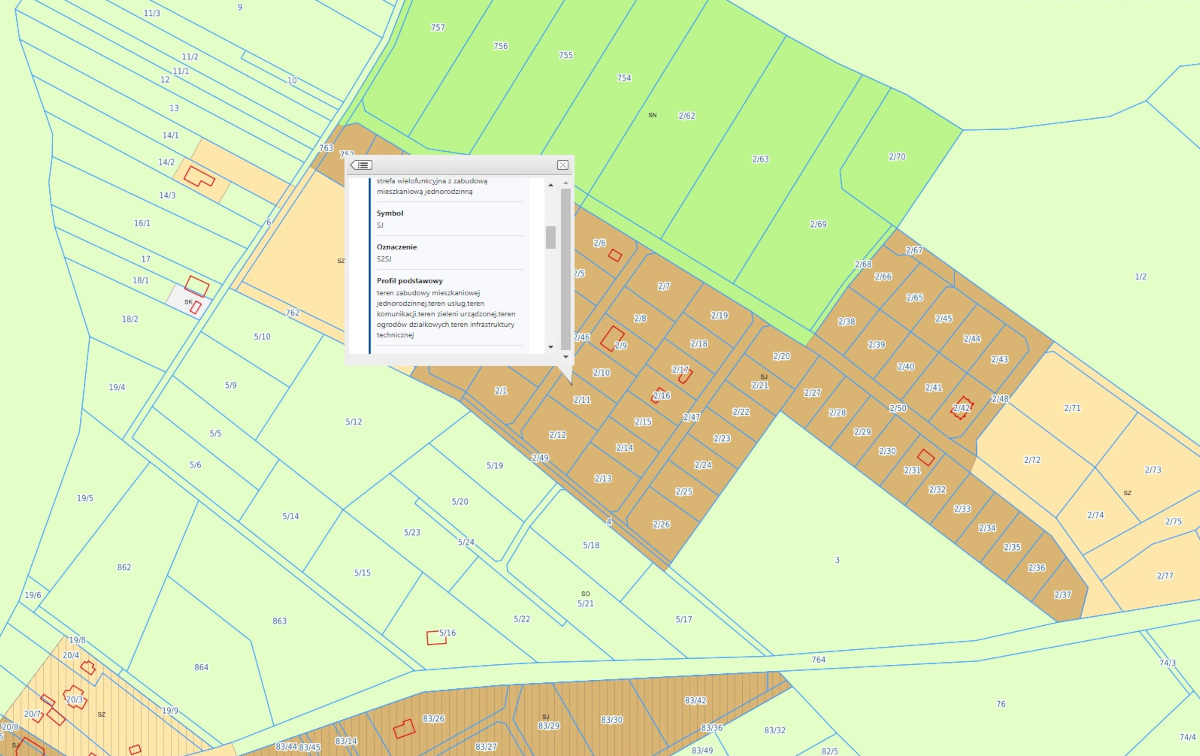Click on parcel number 864
This screenshot has height=756, width=1200.
click(201, 667)
